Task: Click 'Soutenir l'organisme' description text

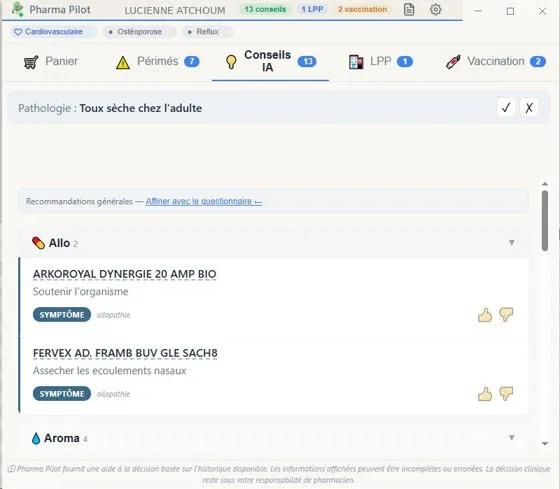Action: [x=80, y=292]
